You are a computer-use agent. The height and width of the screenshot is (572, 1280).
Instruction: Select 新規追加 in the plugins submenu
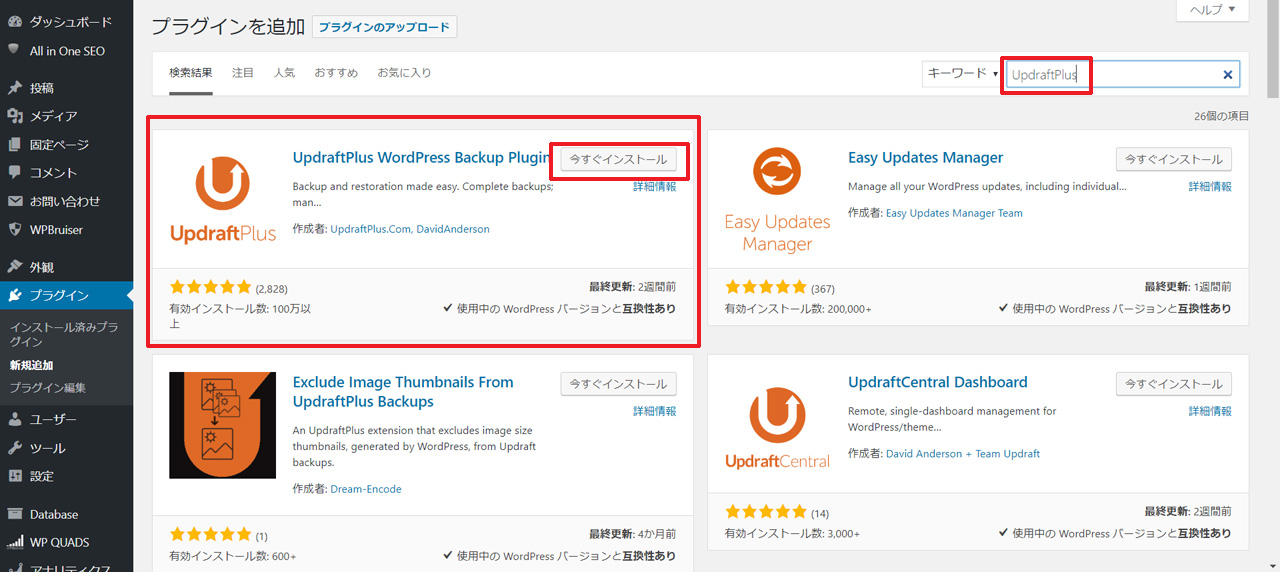(x=31, y=365)
